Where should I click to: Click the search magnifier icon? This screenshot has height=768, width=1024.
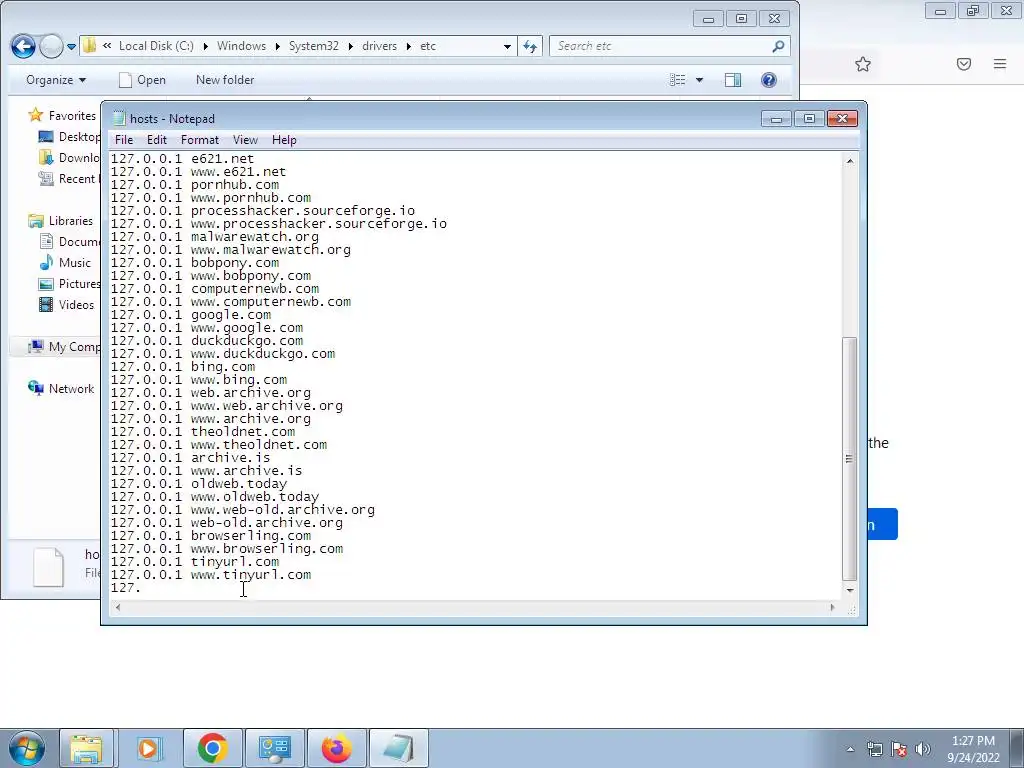778,46
